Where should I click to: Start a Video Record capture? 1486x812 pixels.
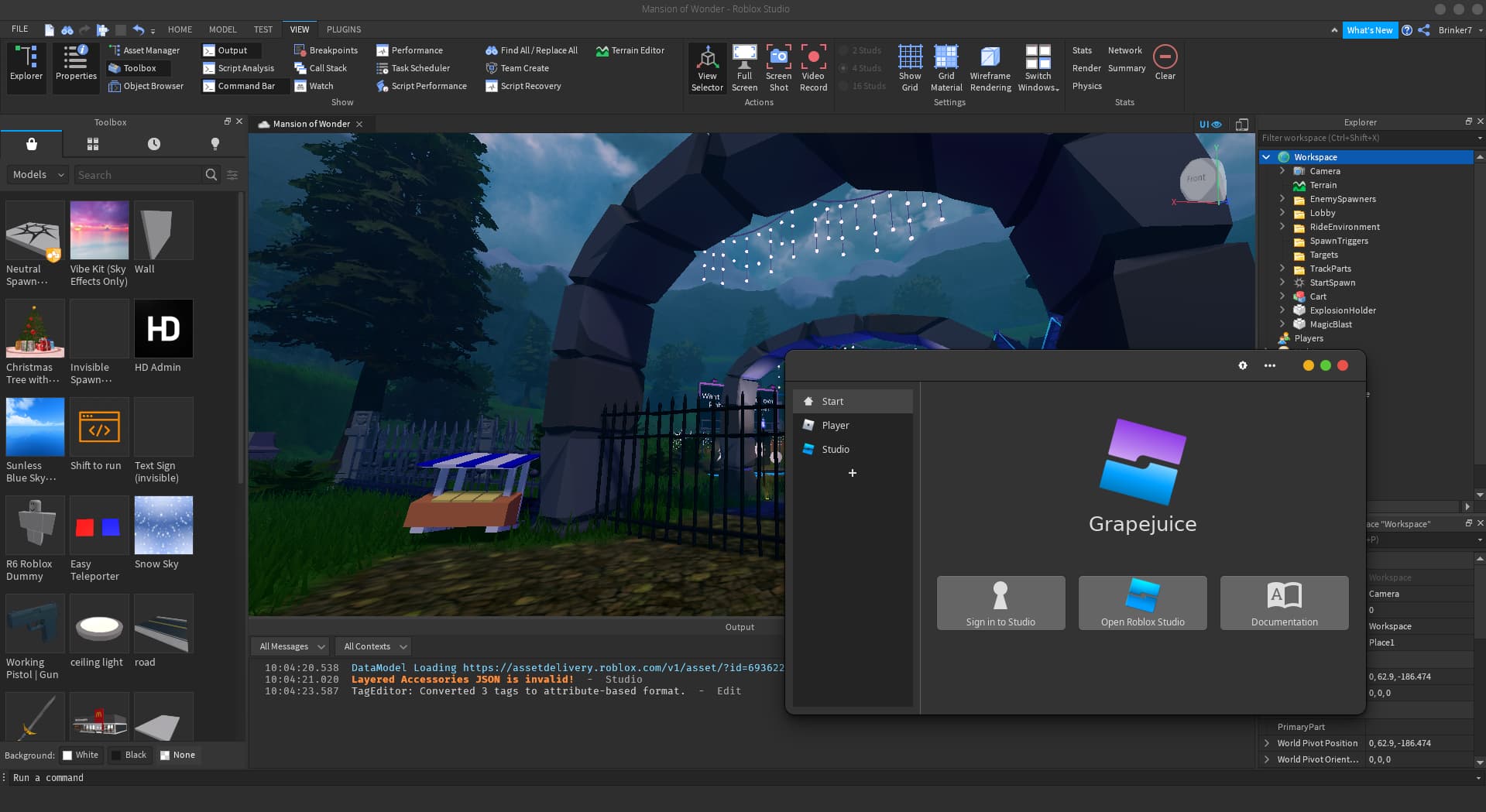(812, 67)
